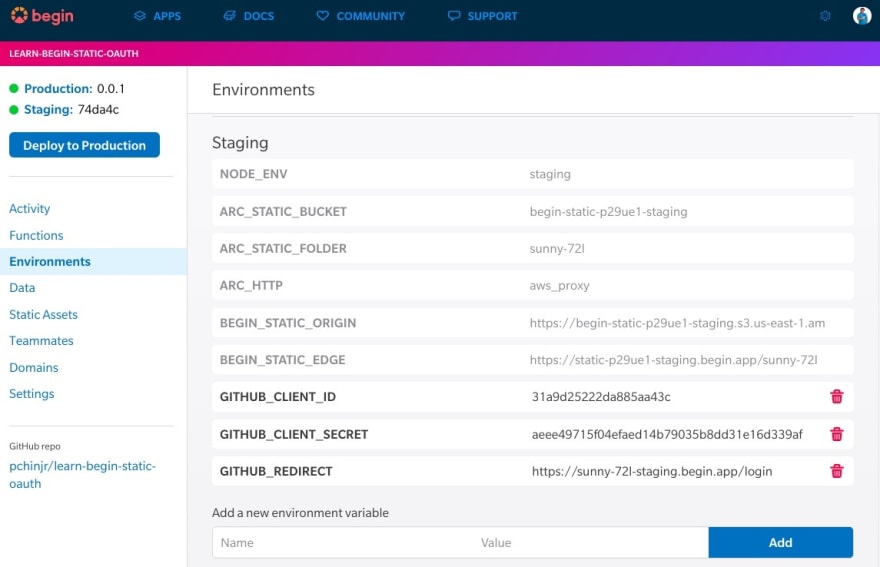Click ARC_STATIC_BUCKET value begin-static-p29ue1-staging
The width and height of the screenshot is (880, 567).
(x=608, y=211)
